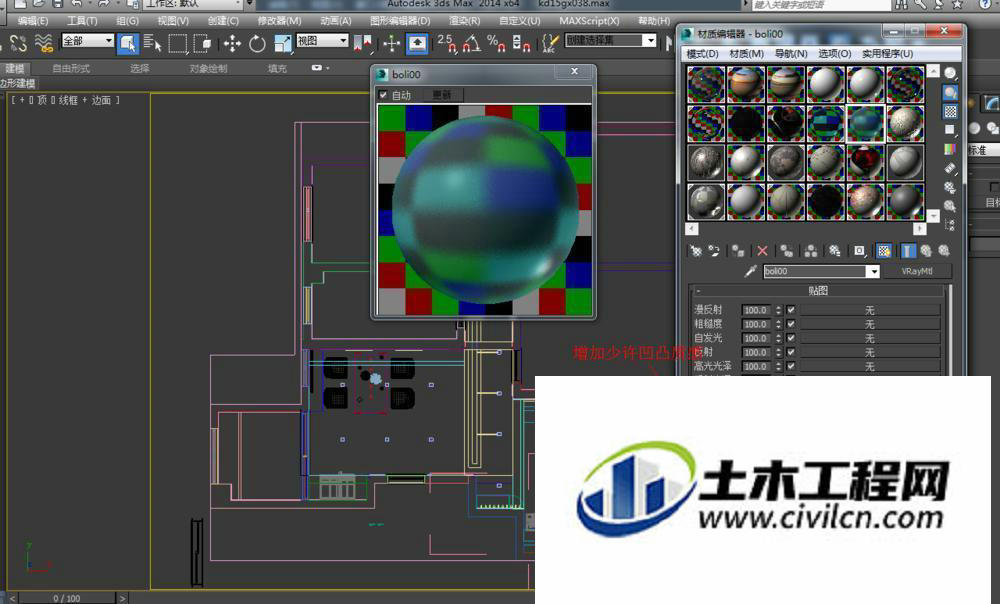Click 反射 map slot 无 button

(870, 352)
